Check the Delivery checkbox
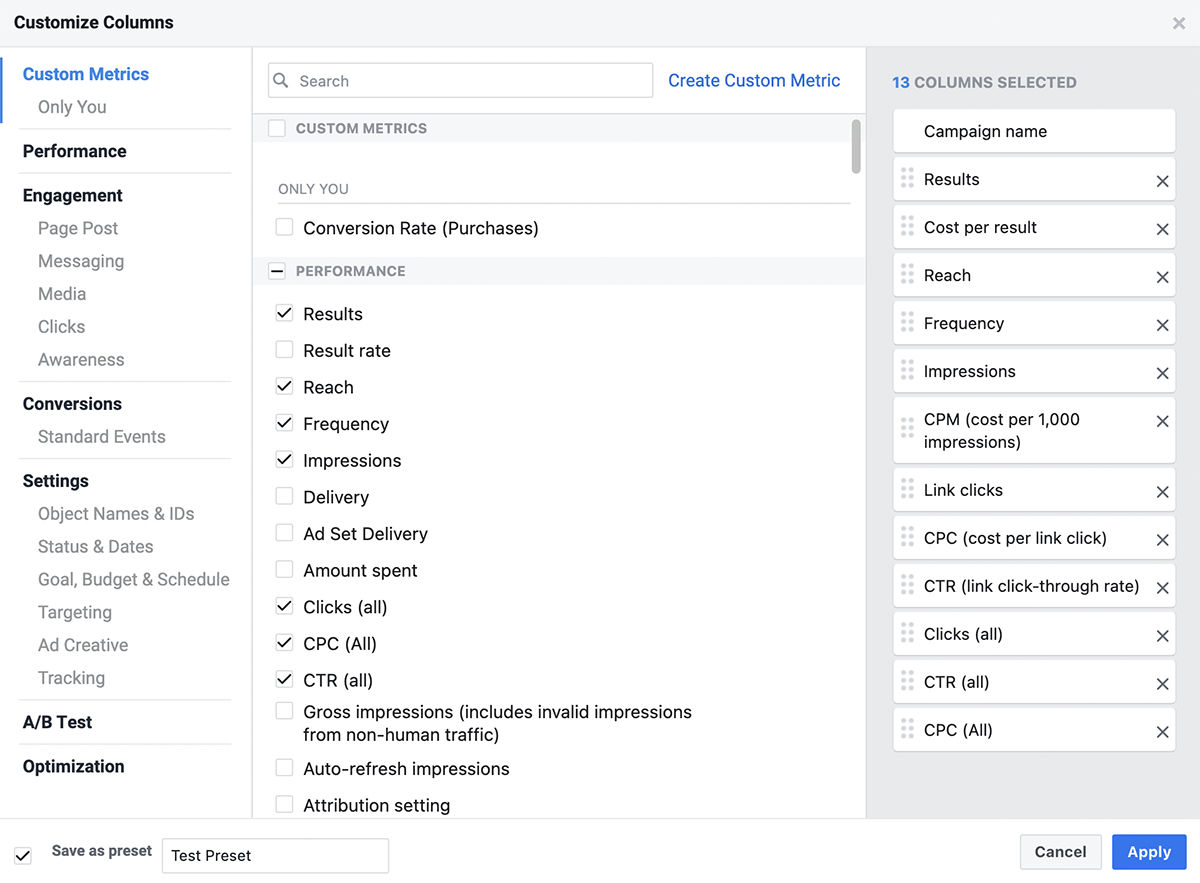The height and width of the screenshot is (883, 1200). click(x=284, y=496)
